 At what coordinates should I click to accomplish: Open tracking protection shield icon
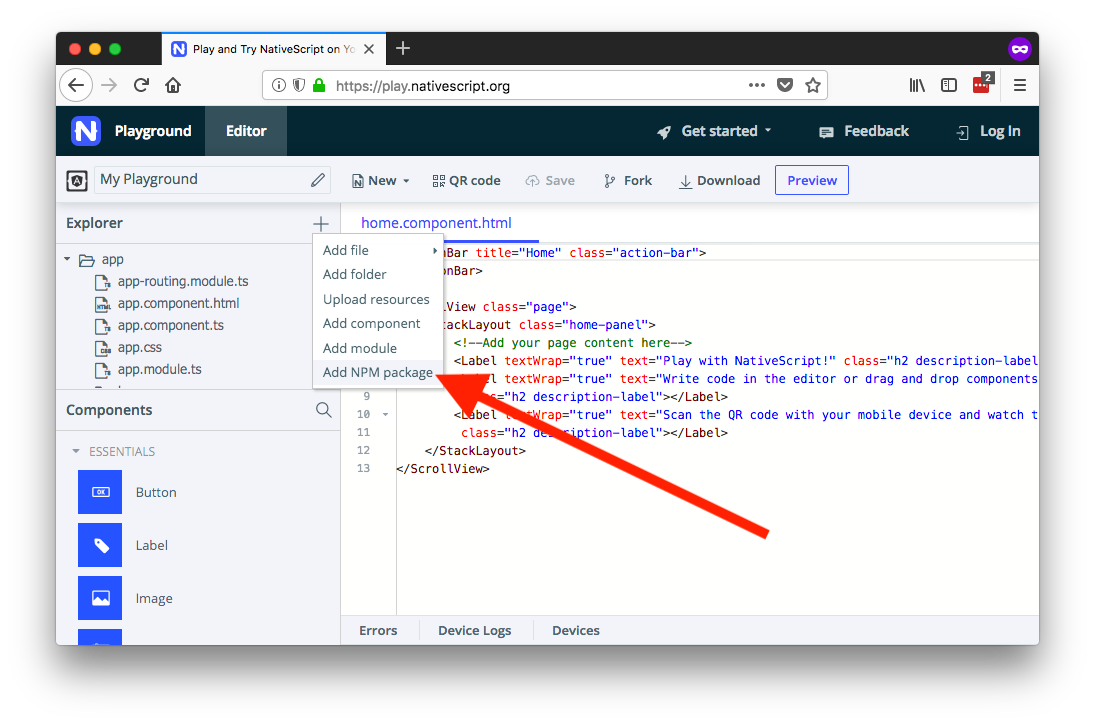(x=299, y=85)
